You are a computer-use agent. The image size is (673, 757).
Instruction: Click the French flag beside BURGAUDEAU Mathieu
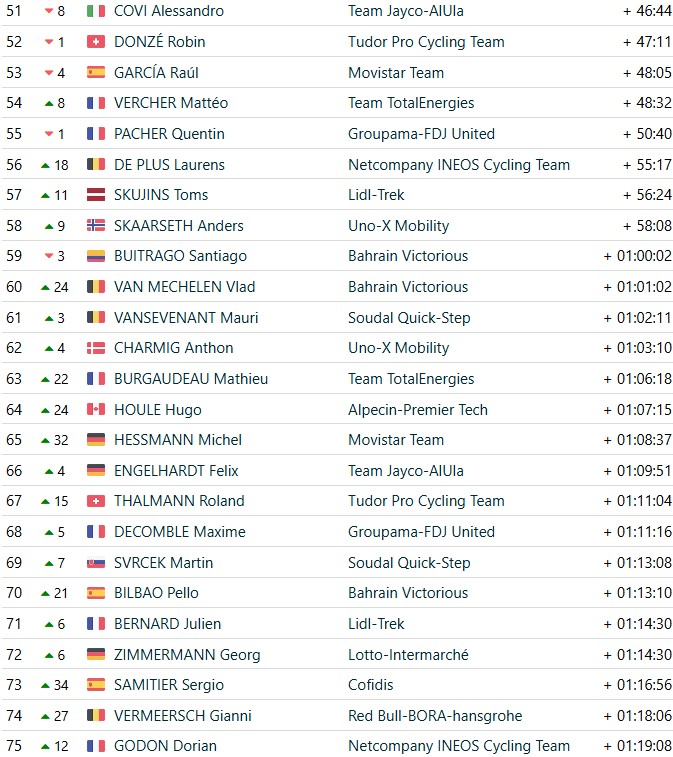pos(96,378)
